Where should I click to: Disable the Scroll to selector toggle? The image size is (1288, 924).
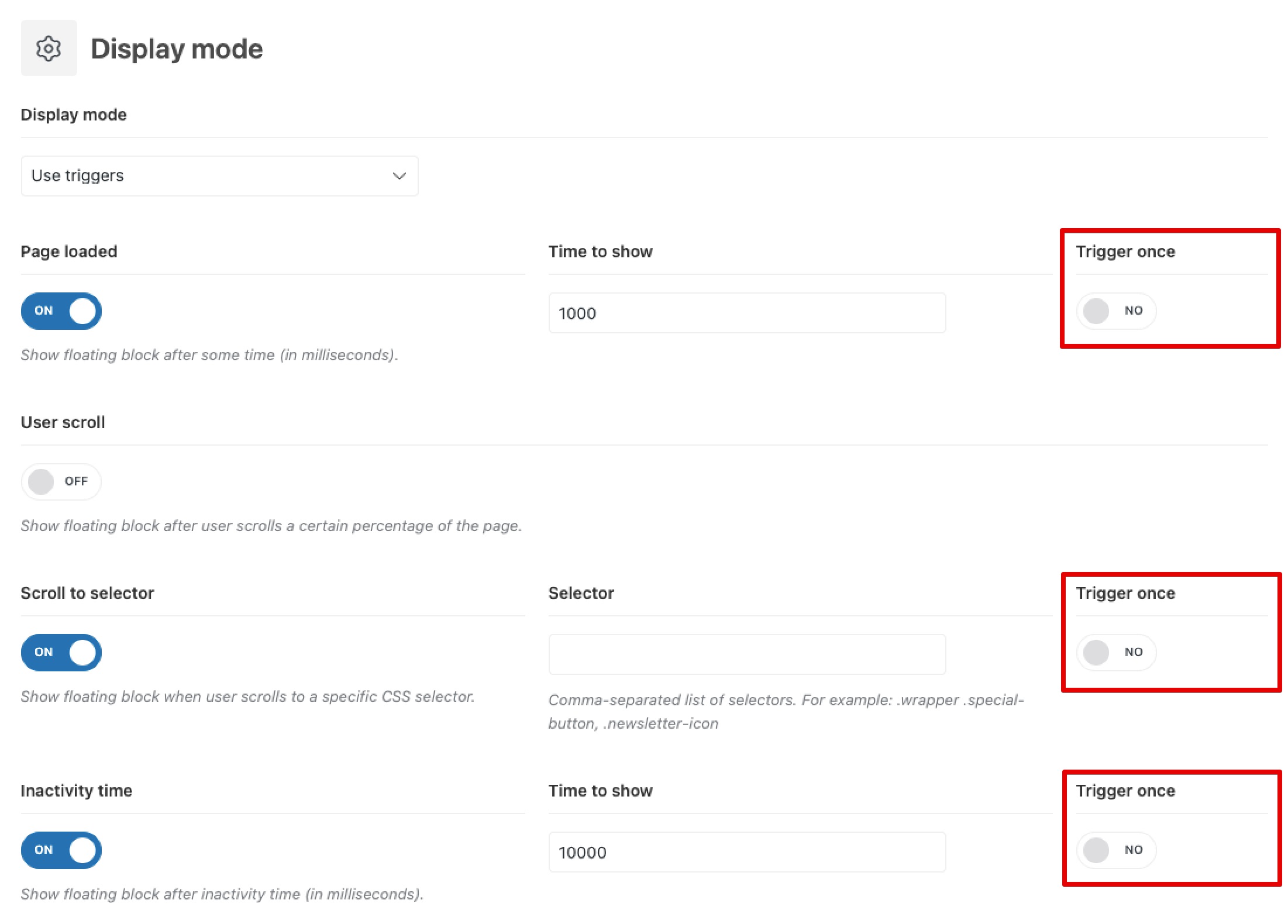click(x=61, y=653)
